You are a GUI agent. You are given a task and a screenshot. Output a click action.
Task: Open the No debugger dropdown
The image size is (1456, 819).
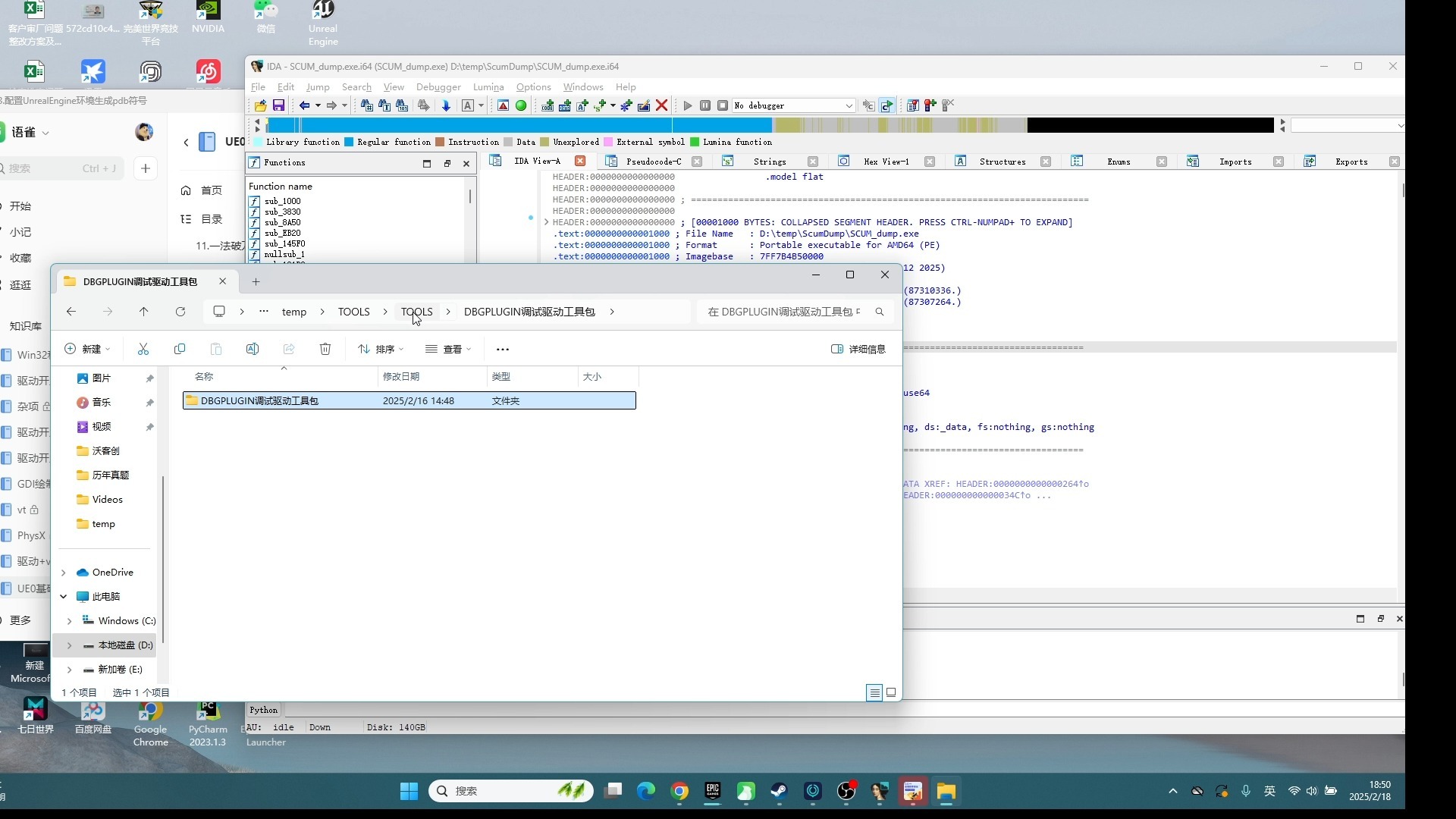pyautogui.click(x=849, y=105)
